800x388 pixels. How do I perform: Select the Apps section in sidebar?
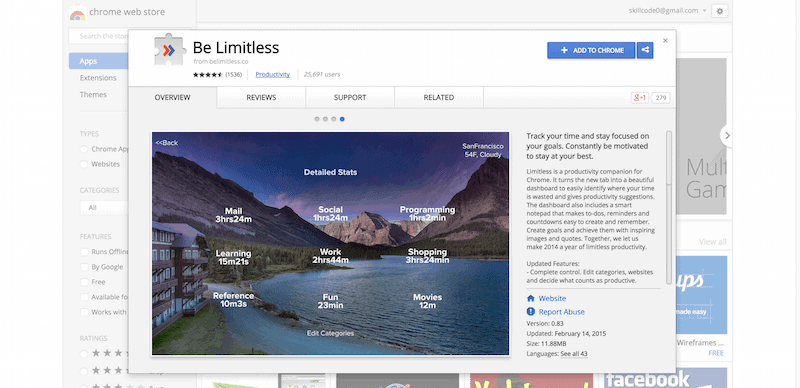(98, 61)
